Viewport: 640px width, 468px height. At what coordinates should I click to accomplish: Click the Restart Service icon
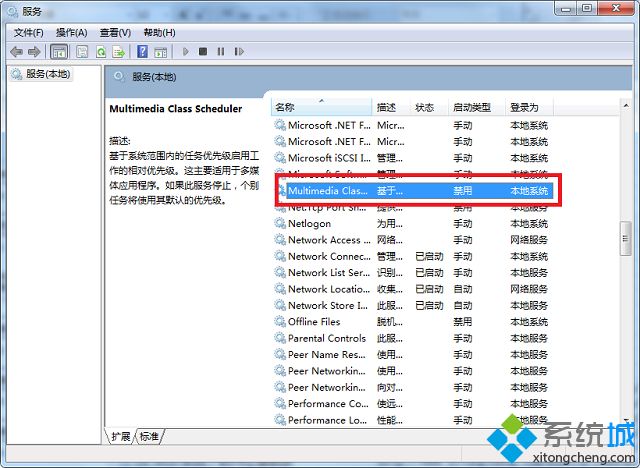[x=239, y=51]
